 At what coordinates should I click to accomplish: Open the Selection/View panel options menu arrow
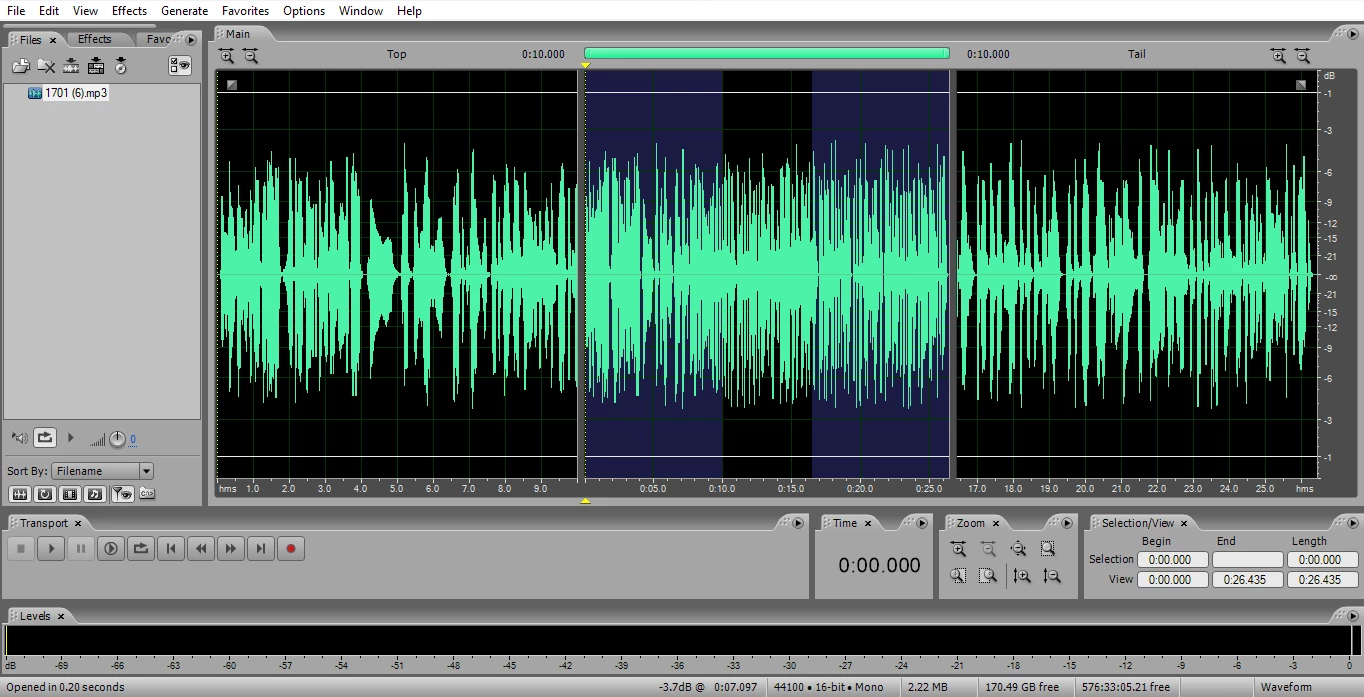(1351, 522)
